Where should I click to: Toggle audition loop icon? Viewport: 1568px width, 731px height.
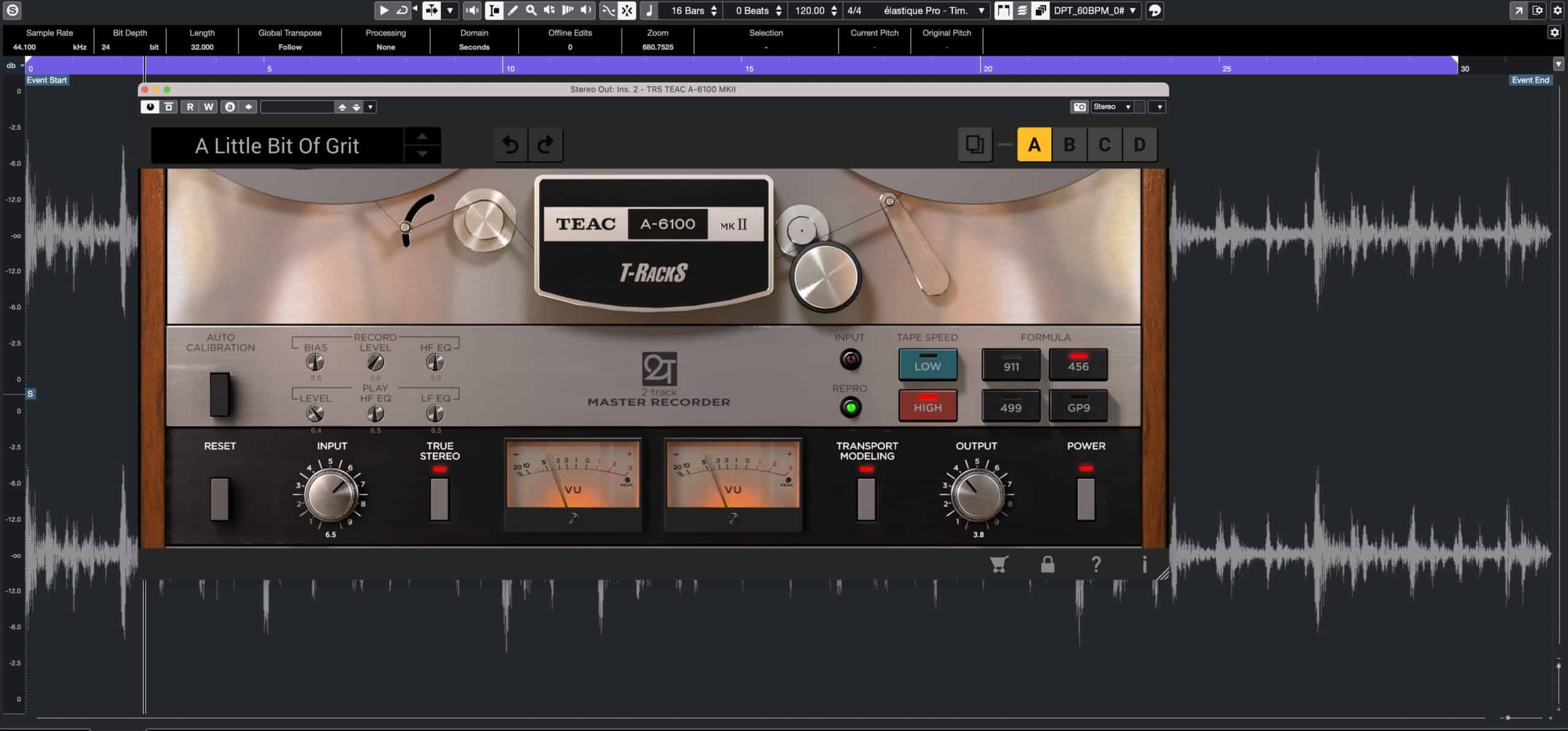(x=402, y=10)
